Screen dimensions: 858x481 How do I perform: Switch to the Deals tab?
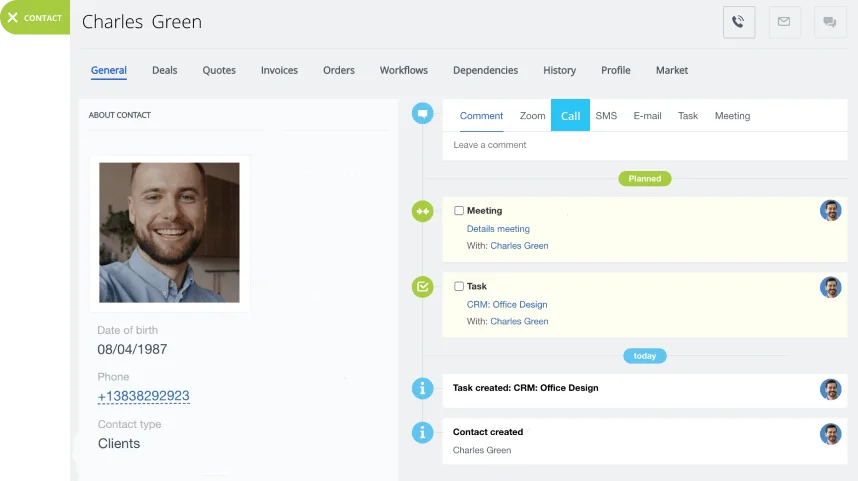[165, 71]
